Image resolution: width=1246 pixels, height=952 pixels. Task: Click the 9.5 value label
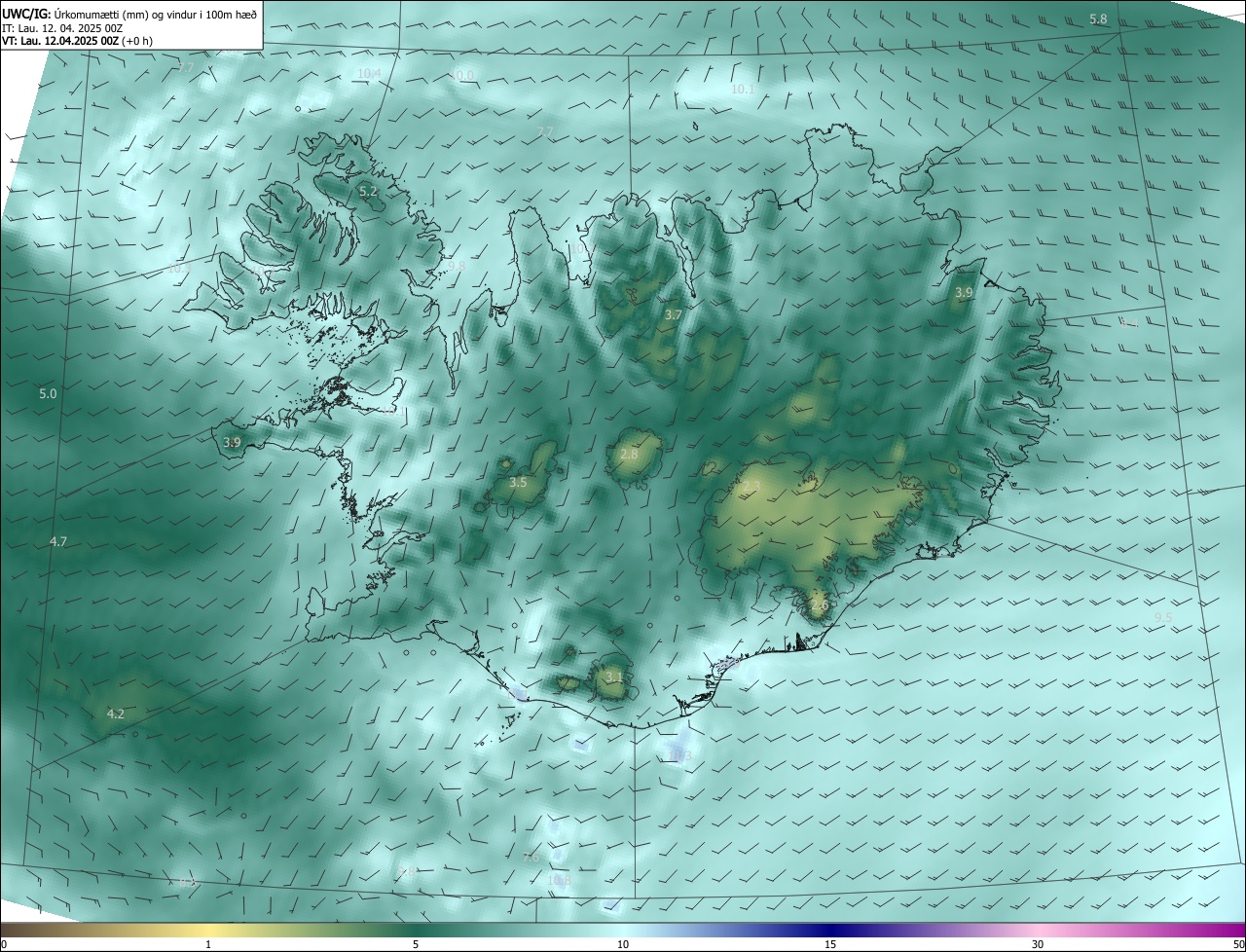1163,617
